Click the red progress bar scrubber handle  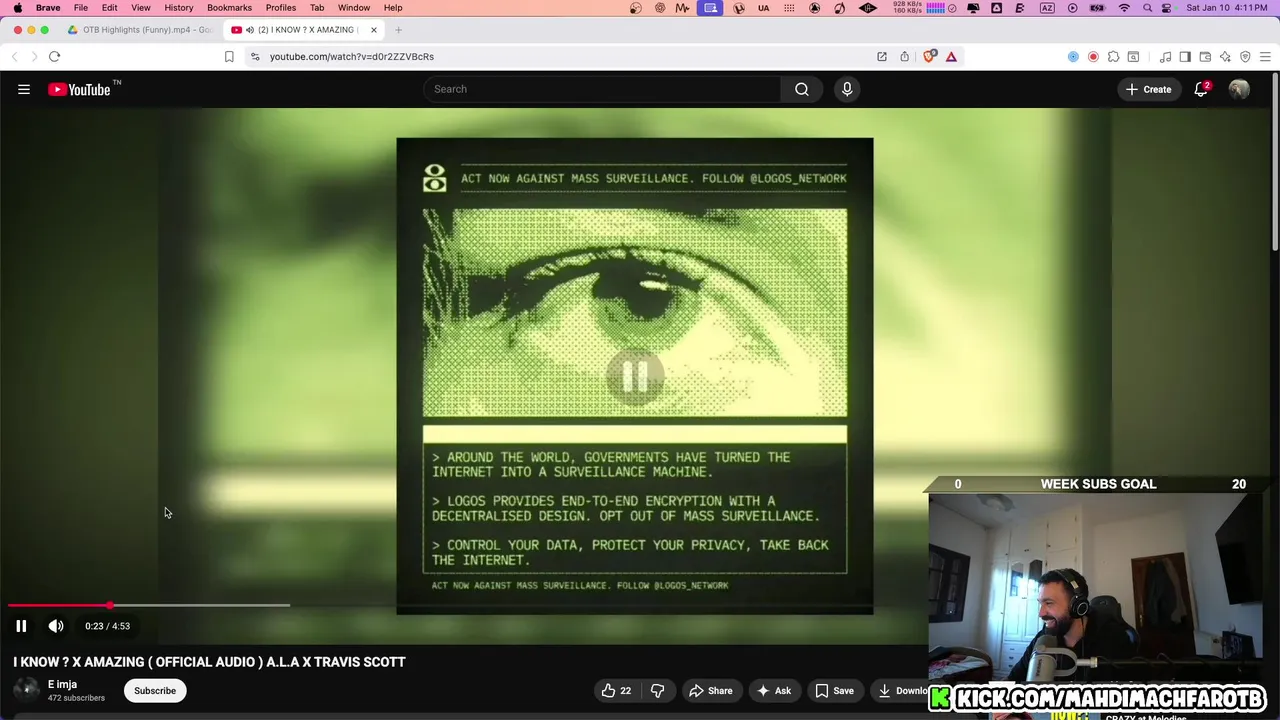click(x=110, y=605)
